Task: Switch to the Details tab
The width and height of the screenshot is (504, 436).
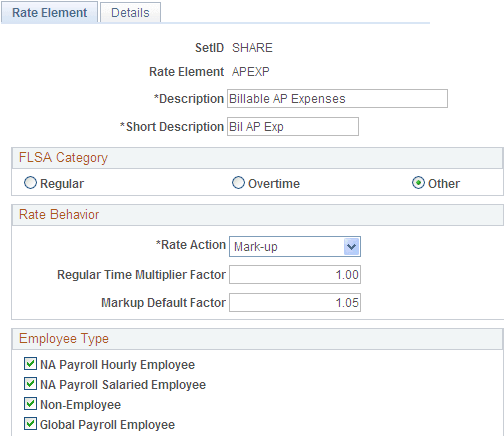Action: (x=130, y=13)
